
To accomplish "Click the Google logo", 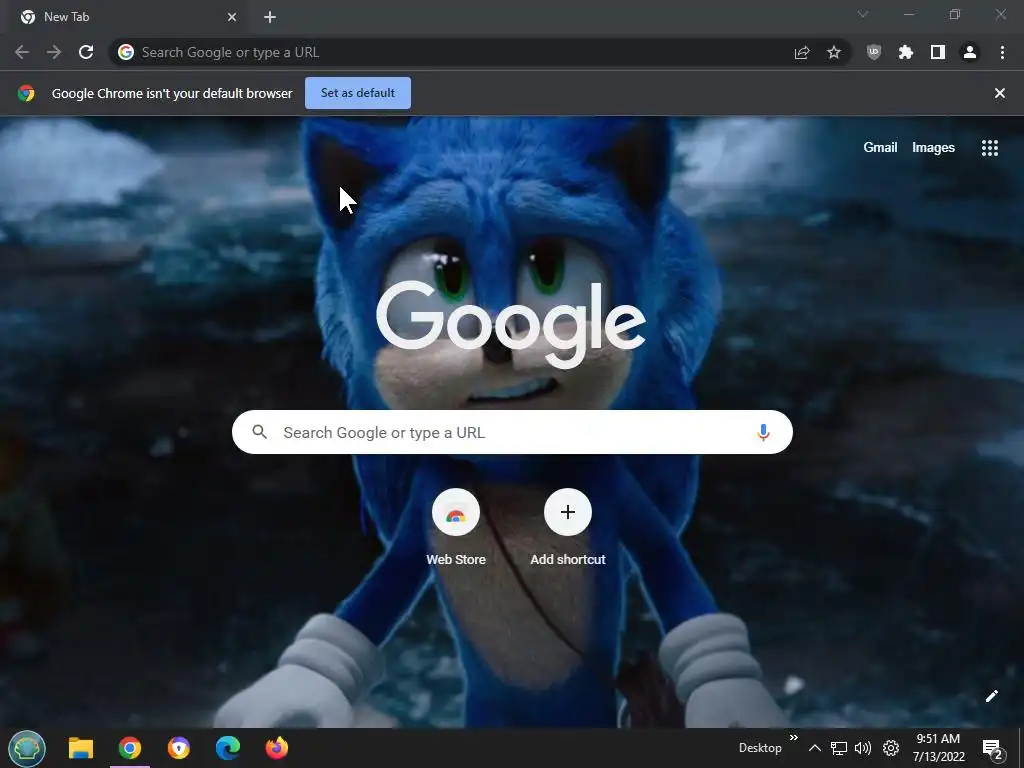I will click(x=511, y=323).
